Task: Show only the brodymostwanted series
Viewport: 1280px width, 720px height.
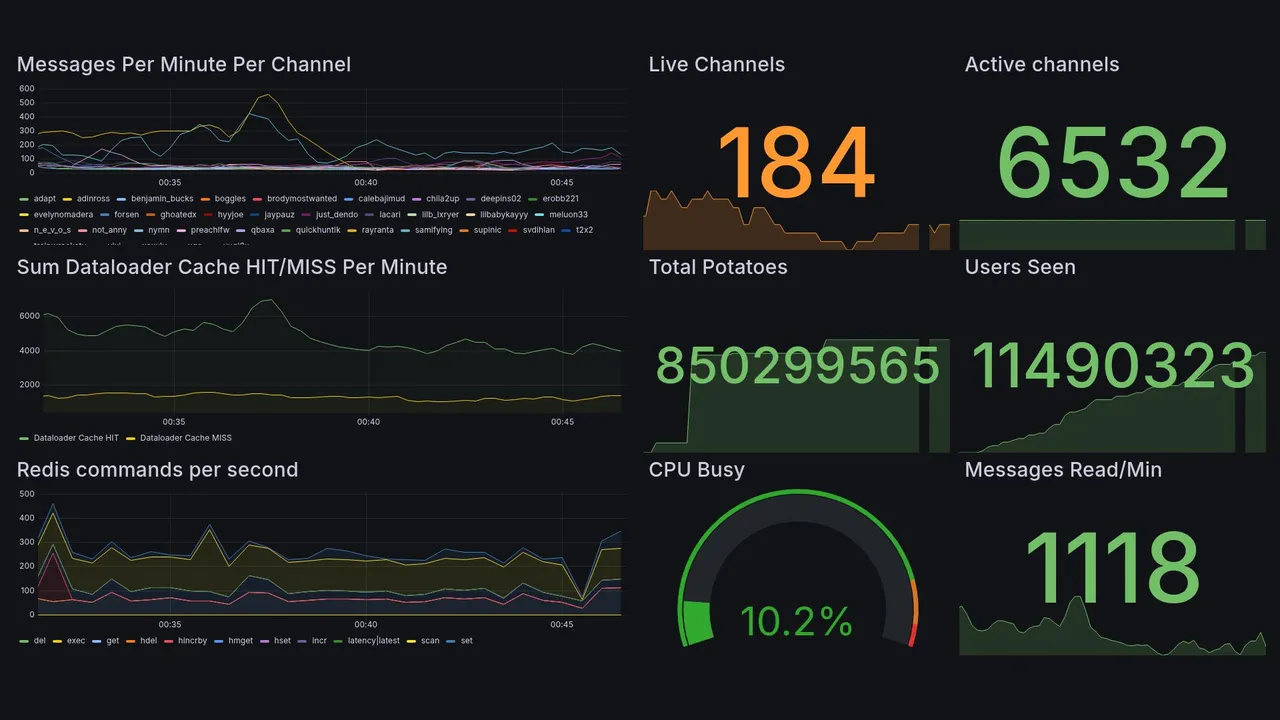Action: [302, 199]
